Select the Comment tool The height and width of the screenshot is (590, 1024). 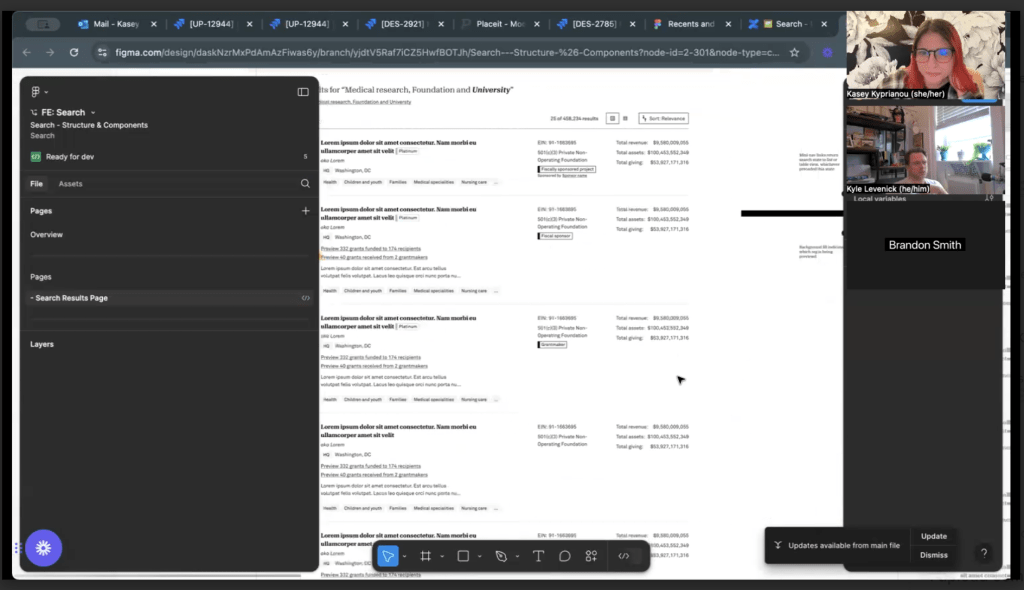[x=565, y=556]
